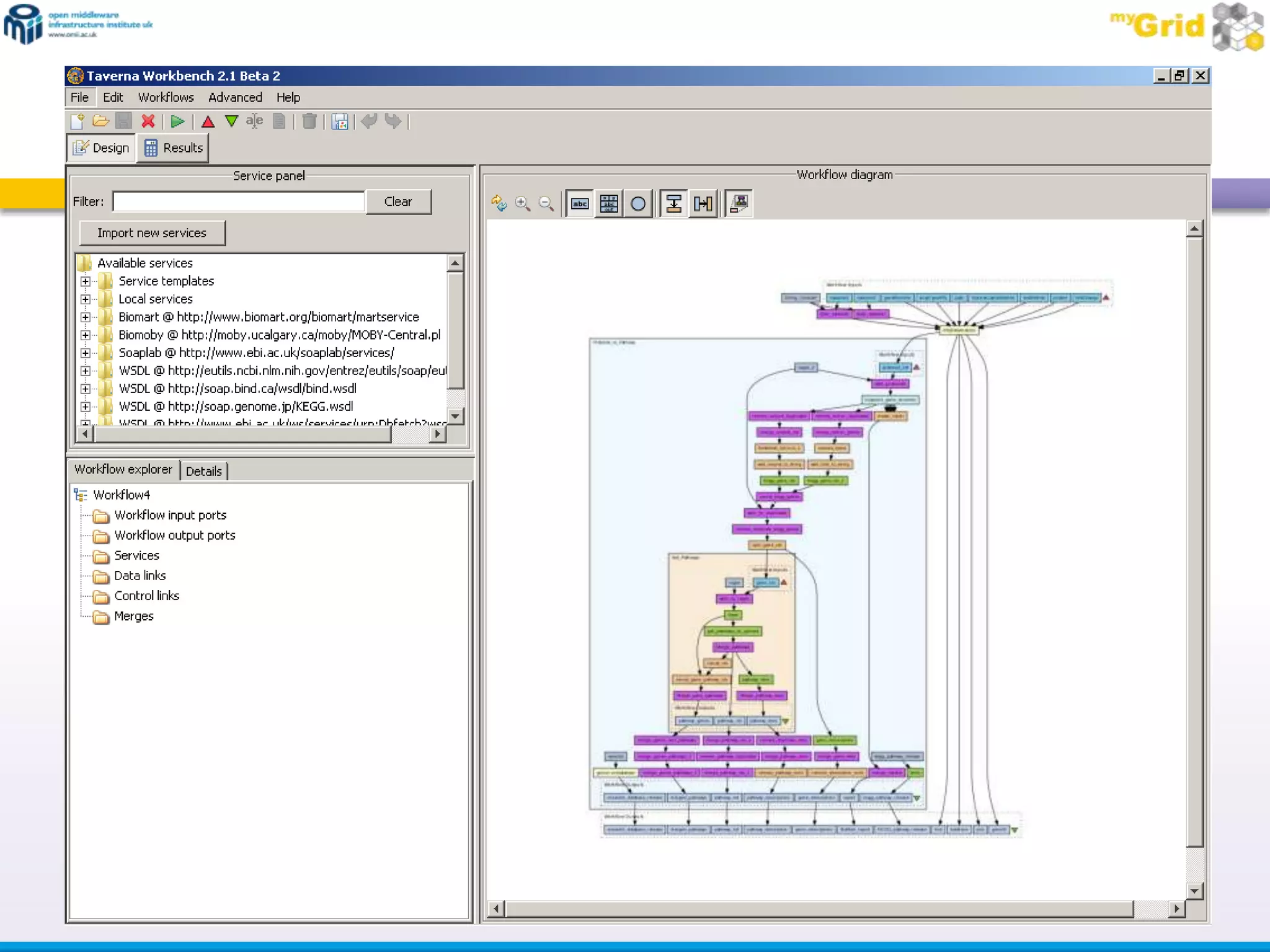Expand the Biomart service folder
The height and width of the screenshot is (952, 1270).
point(86,317)
